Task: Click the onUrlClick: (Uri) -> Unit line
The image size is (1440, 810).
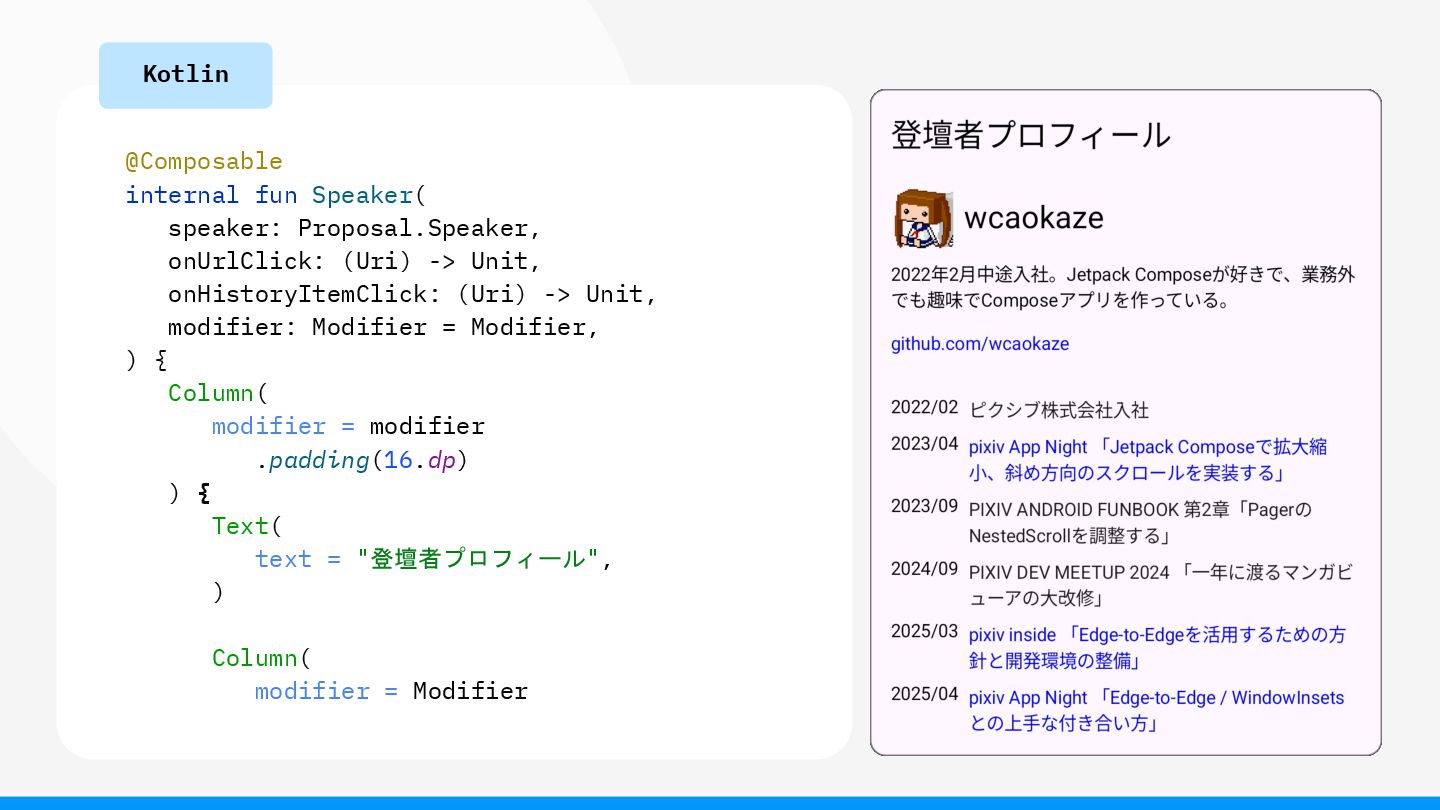Action: coord(355,261)
